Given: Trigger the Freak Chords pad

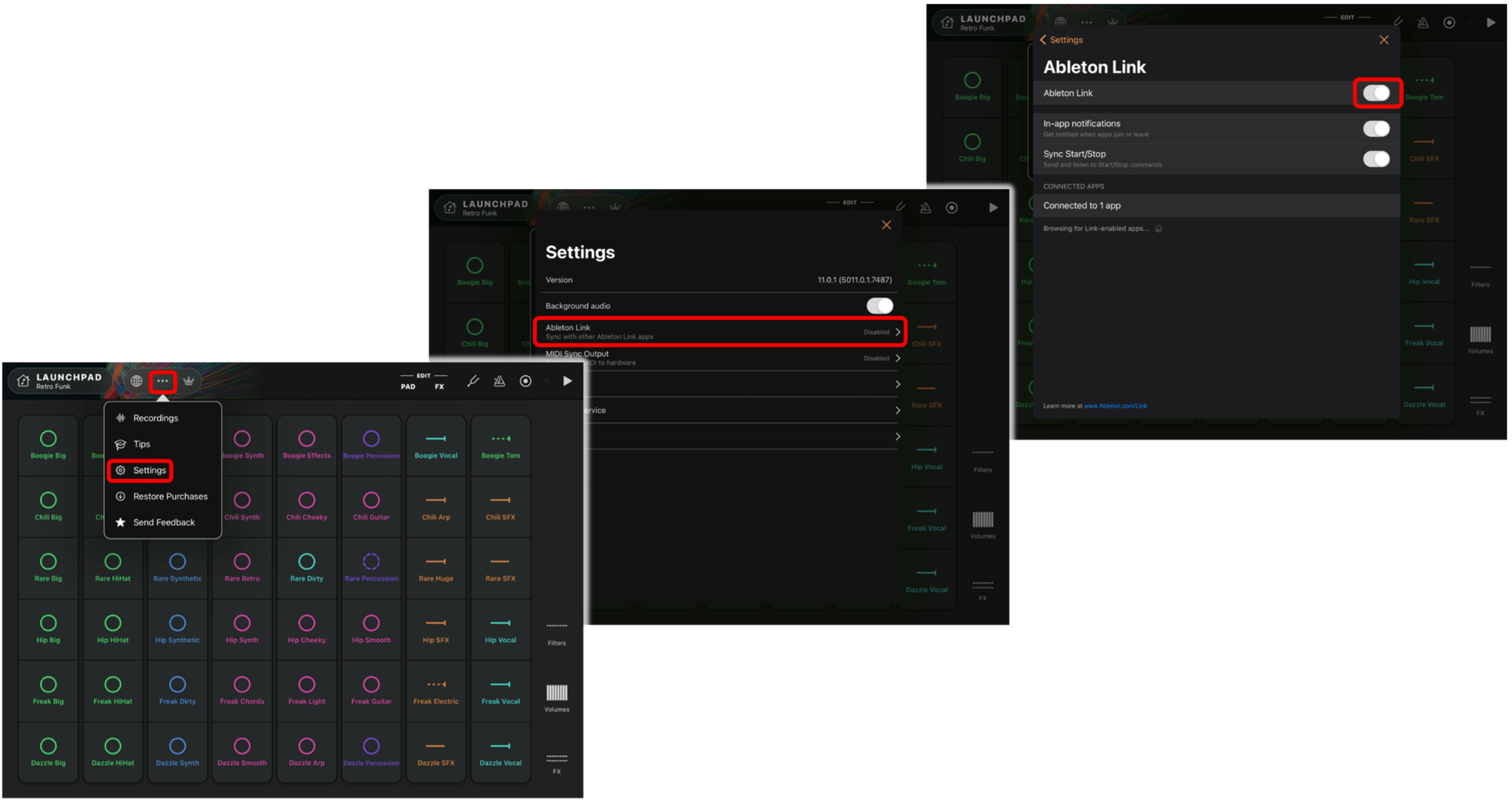Looking at the screenshot, I should [x=242, y=691].
